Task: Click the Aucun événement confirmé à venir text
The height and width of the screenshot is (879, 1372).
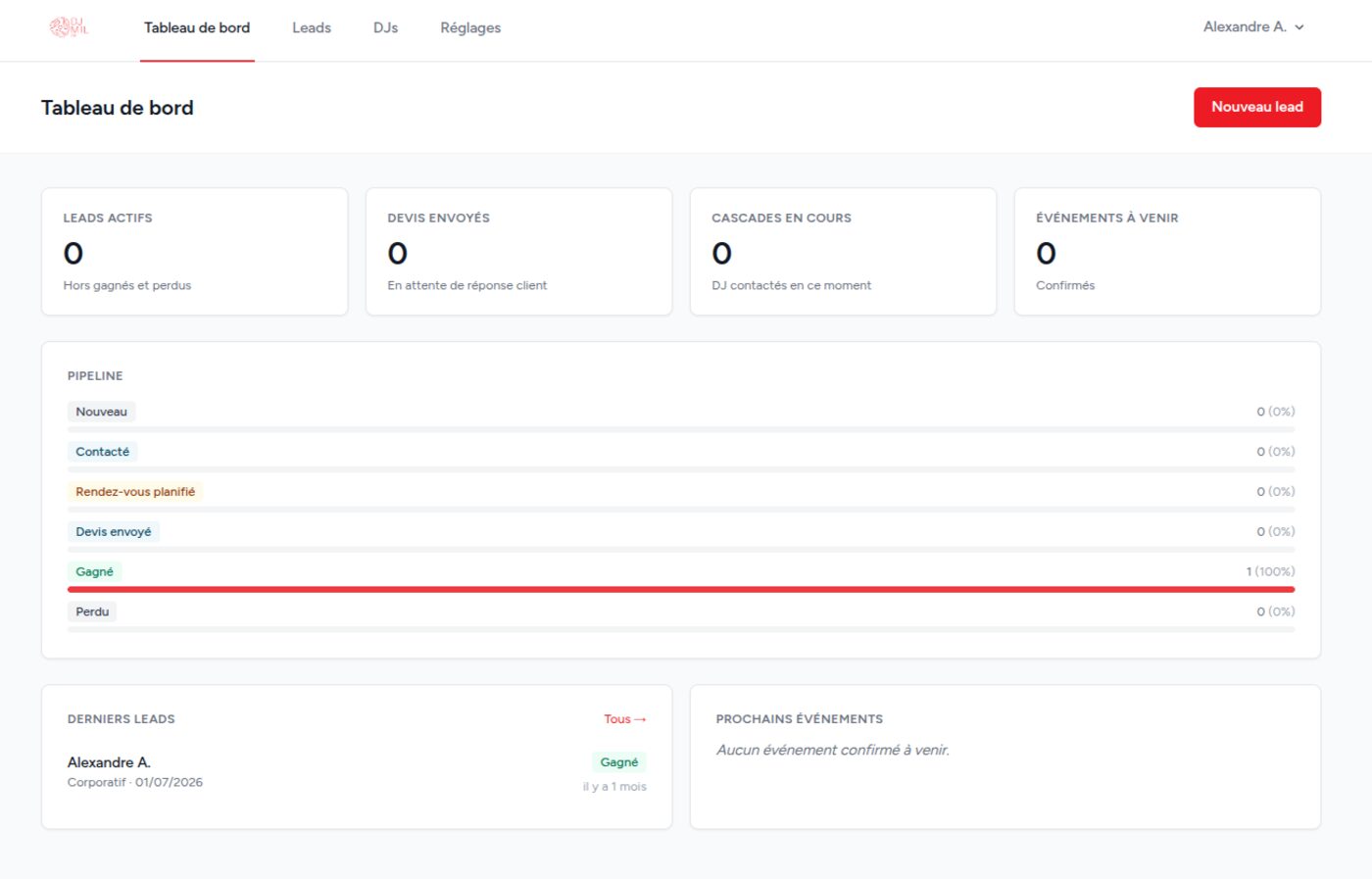Action: (833, 750)
